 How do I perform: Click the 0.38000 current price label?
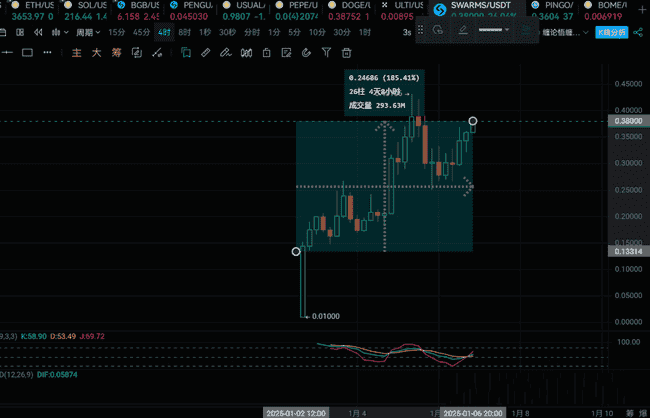tap(625, 121)
